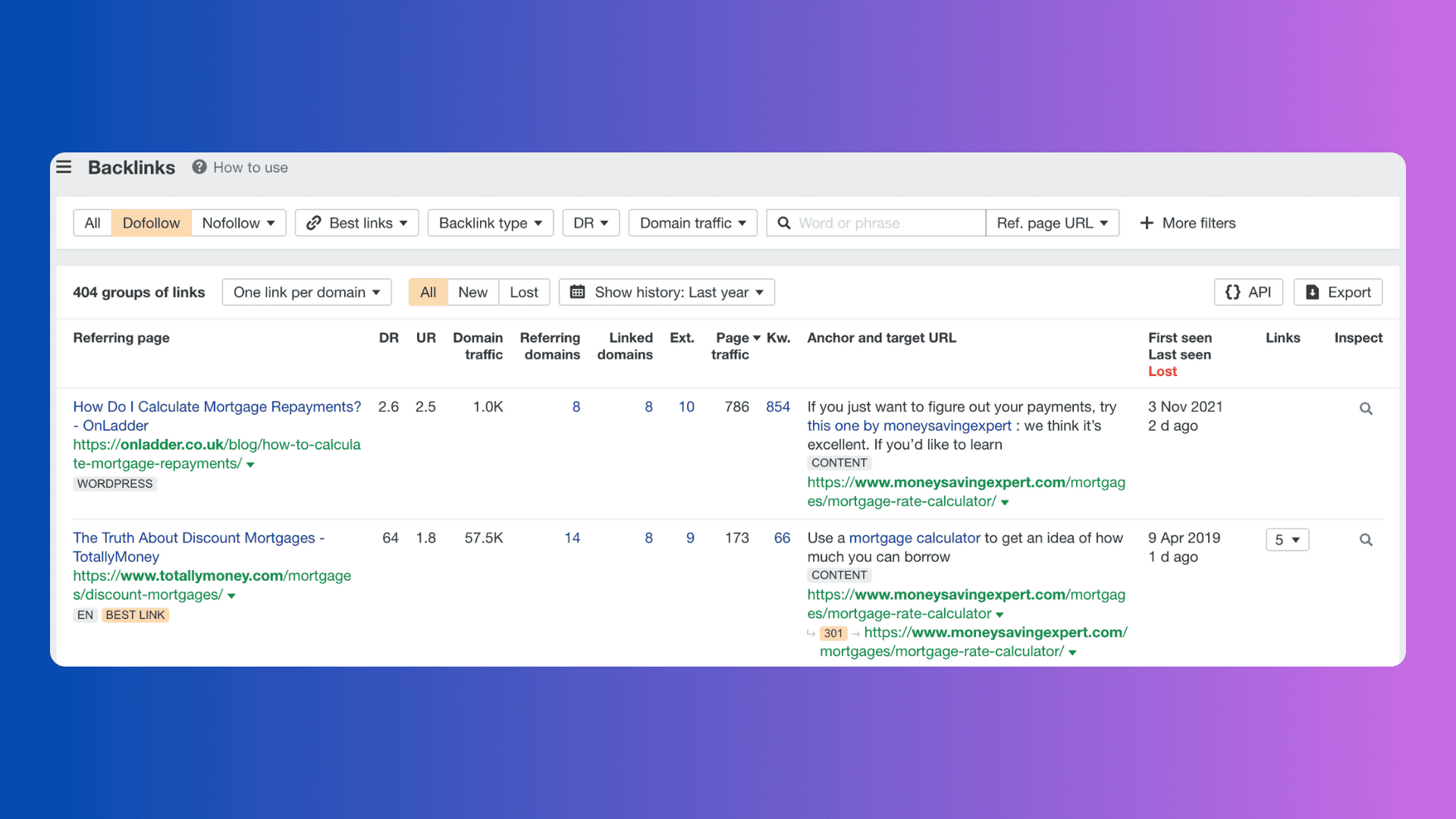Open the Best links dropdown

(357, 223)
